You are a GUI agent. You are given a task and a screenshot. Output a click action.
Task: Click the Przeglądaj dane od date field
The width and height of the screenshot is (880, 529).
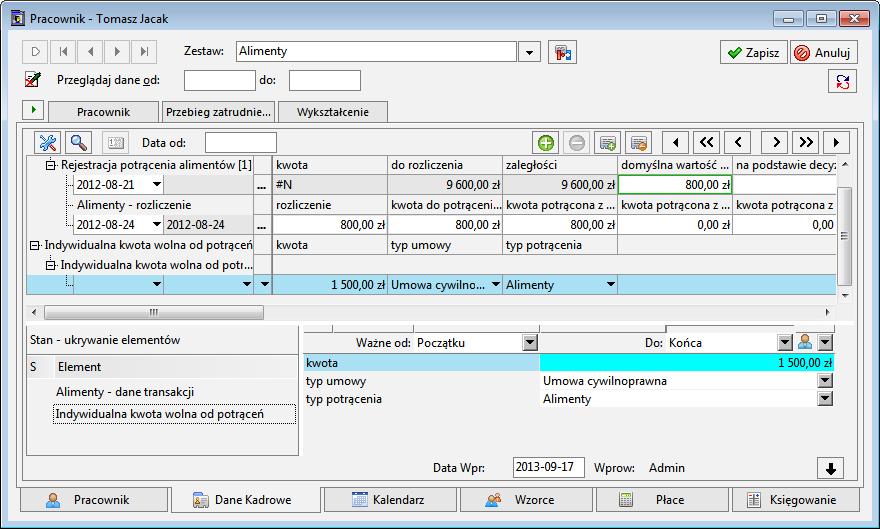click(x=219, y=80)
